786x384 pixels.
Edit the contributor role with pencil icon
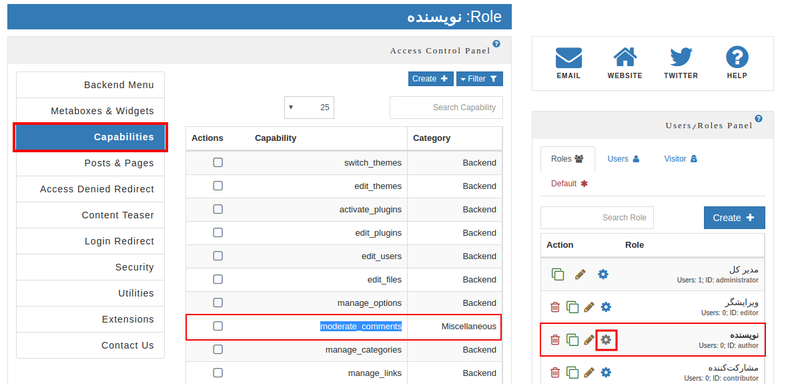pyautogui.click(x=589, y=372)
